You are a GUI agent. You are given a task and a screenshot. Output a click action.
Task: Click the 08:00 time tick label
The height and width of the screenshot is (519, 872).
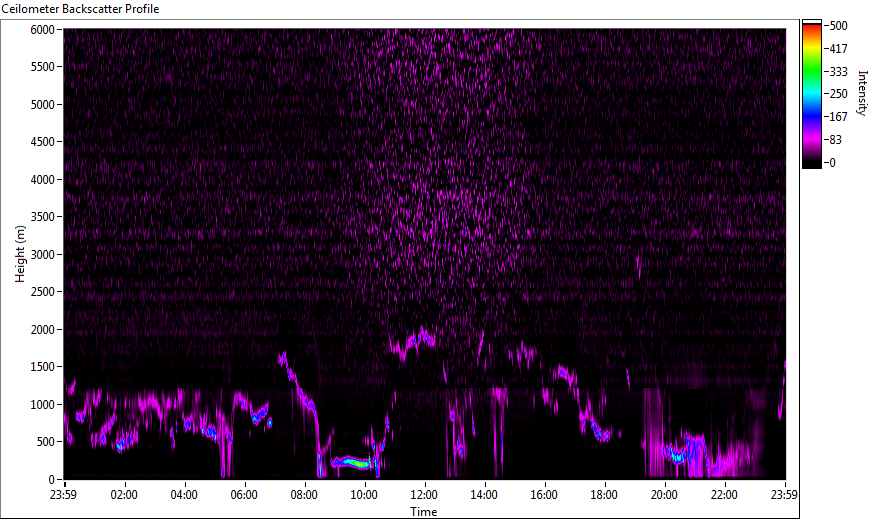pyautogui.click(x=304, y=495)
